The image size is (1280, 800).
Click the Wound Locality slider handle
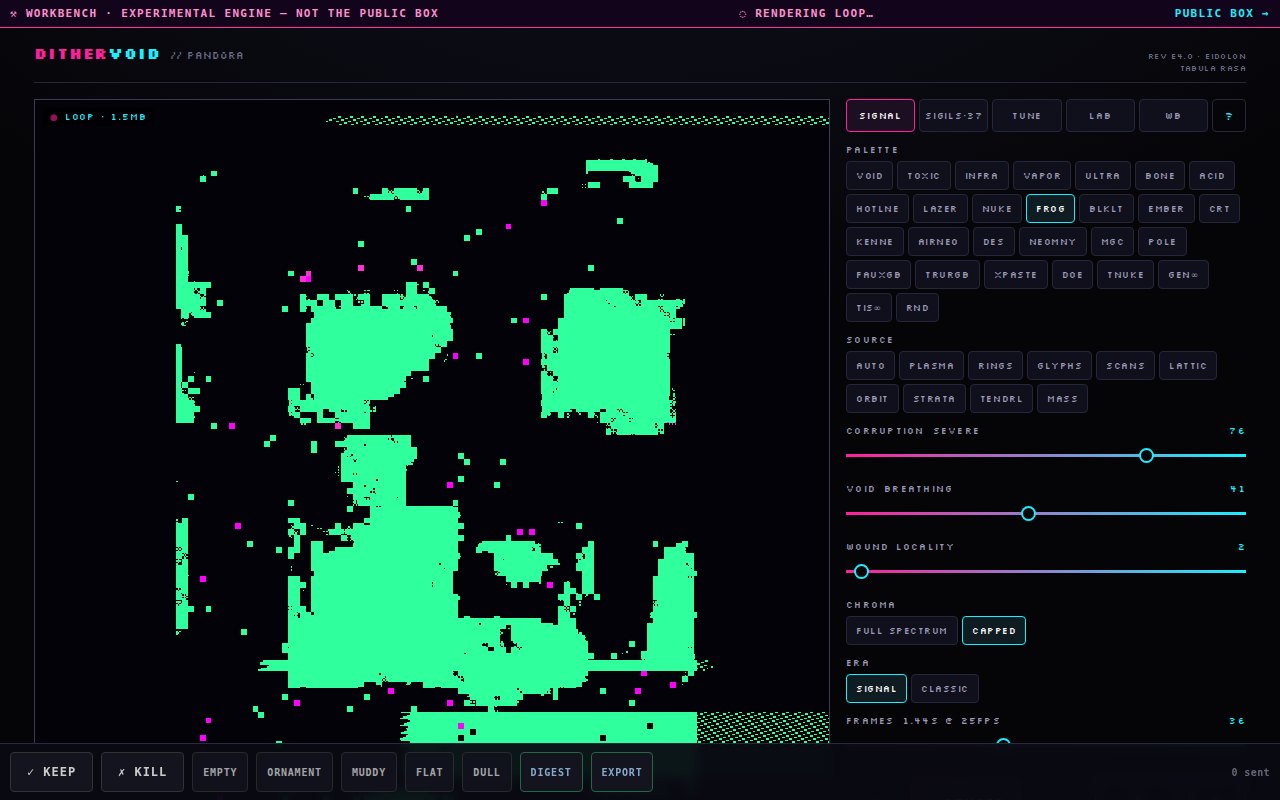(x=861, y=571)
